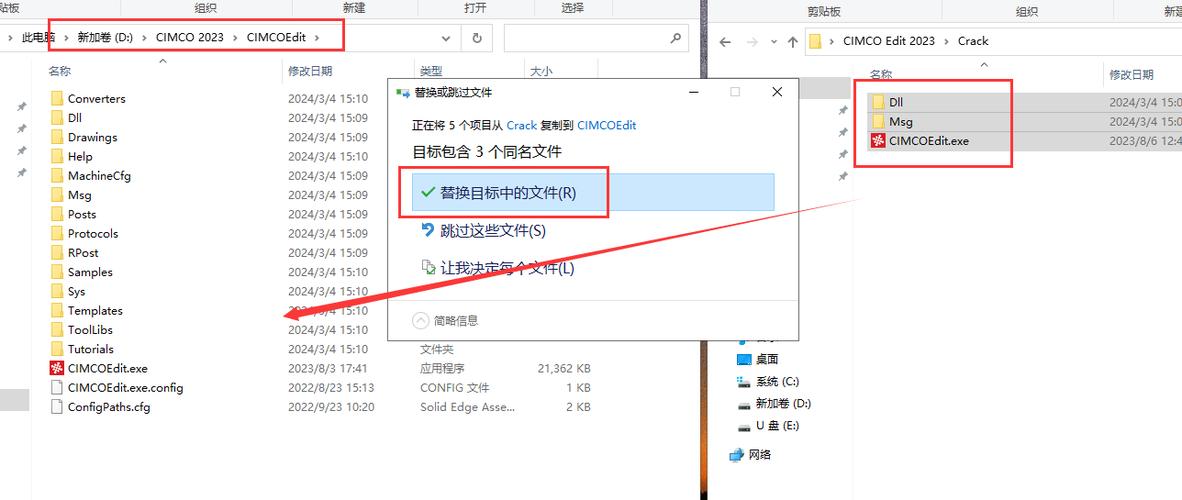Viewport: 1182px width, 500px height.
Task: Go up one folder in Crack window
Action: point(792,42)
